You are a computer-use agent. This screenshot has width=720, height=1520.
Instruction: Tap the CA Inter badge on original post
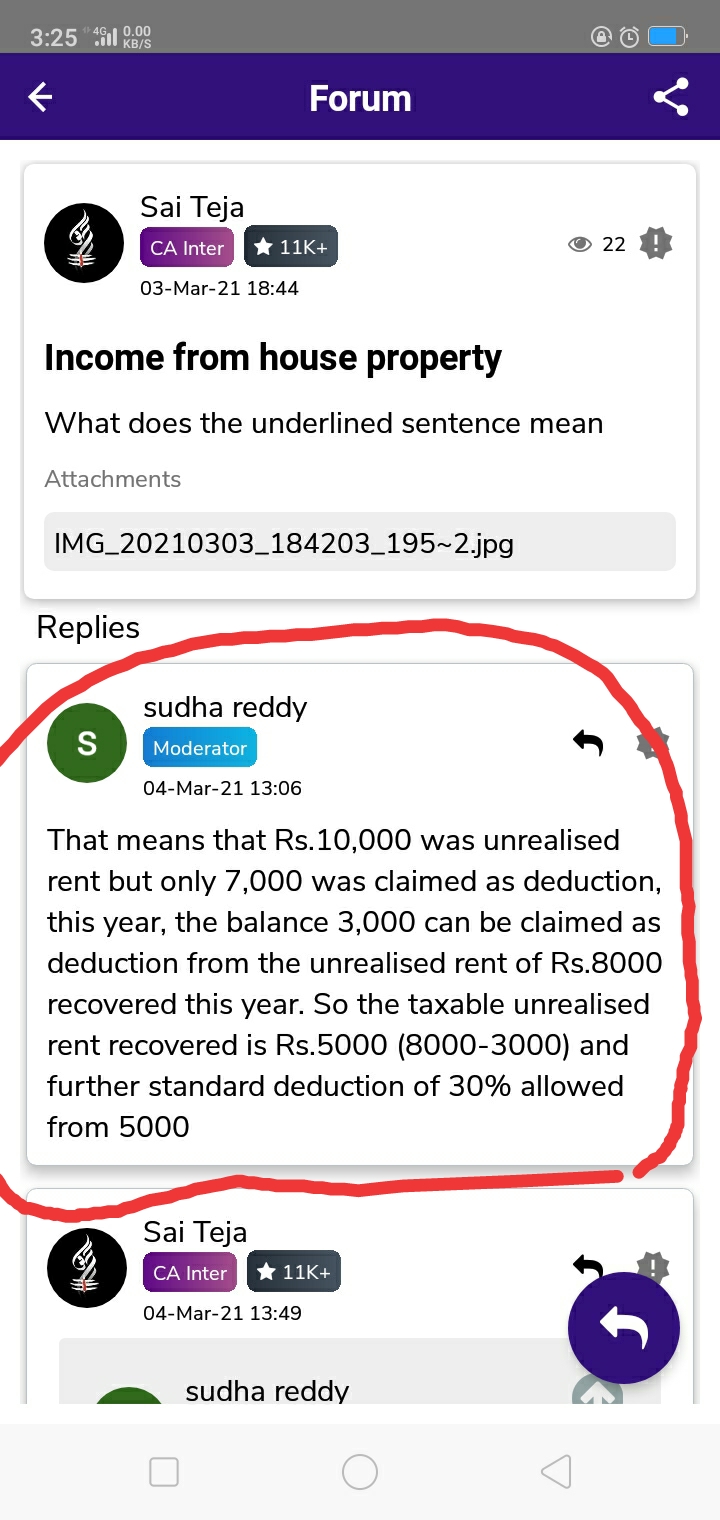[187, 248]
